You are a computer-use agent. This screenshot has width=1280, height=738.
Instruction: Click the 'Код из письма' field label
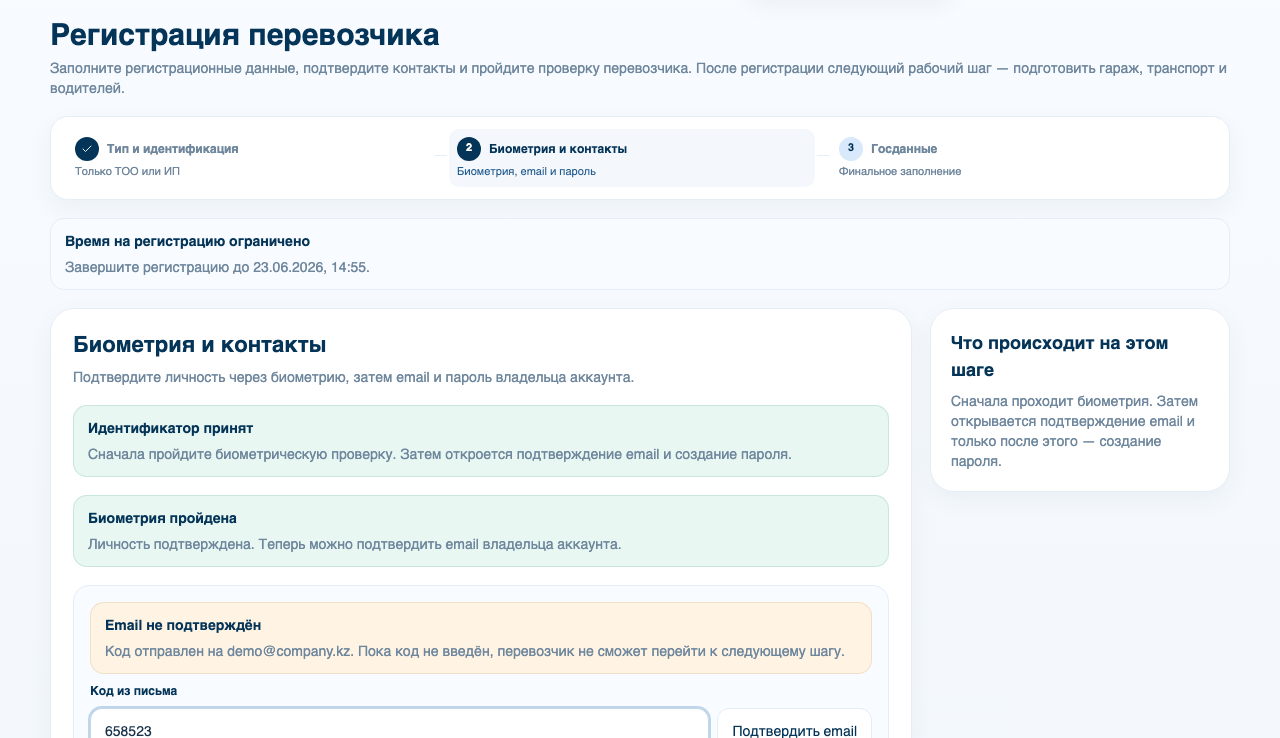pos(134,691)
